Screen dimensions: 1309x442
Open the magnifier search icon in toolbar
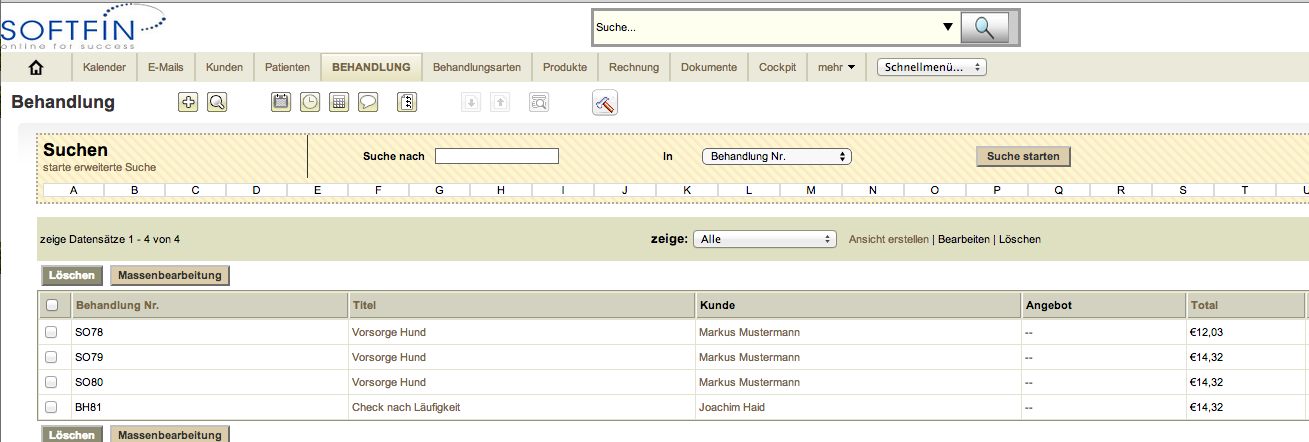point(217,101)
